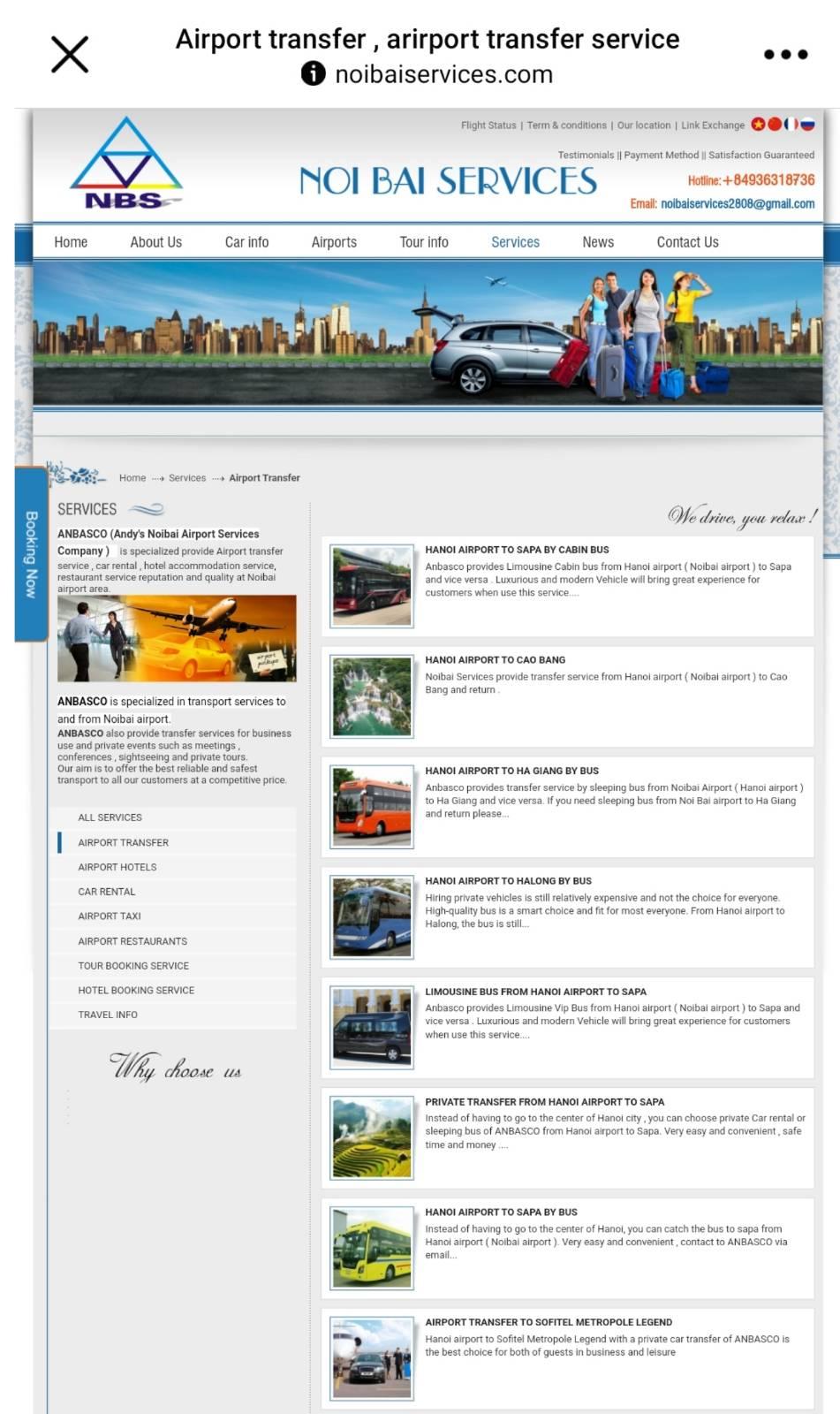Open AIRPORT TRANSFER TO SOFITEL METROPOLE LEGEND
Viewport: 840px width, 1414px height.
coord(549,1322)
